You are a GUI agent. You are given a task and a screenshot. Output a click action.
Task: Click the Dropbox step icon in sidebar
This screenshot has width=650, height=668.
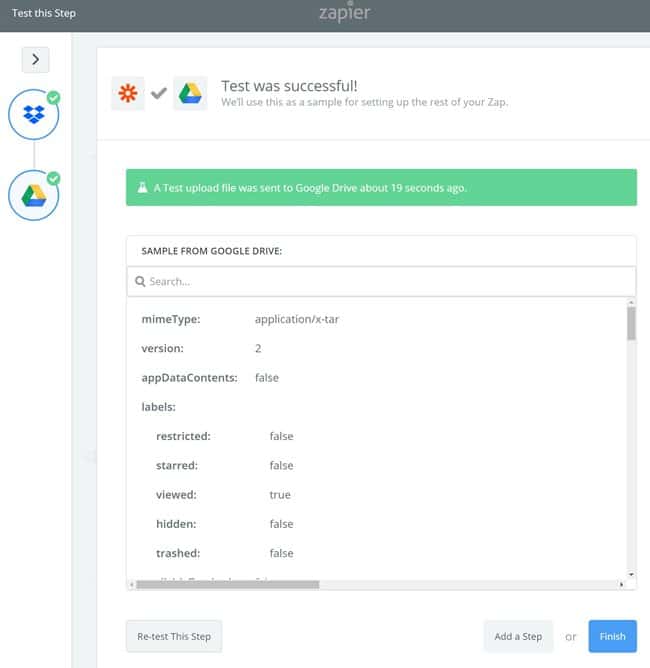(34, 116)
